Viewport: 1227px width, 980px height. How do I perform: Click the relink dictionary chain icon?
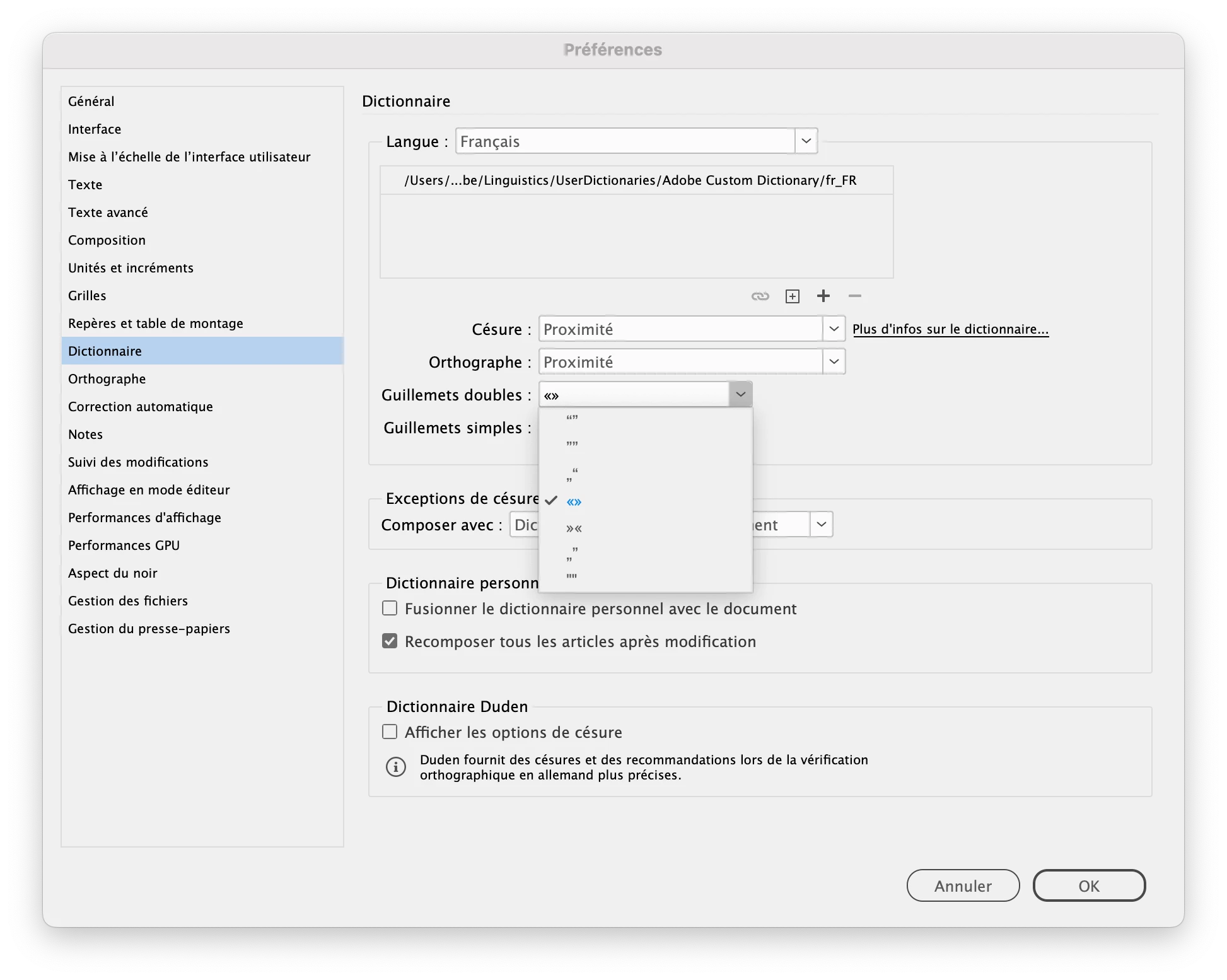click(x=760, y=296)
